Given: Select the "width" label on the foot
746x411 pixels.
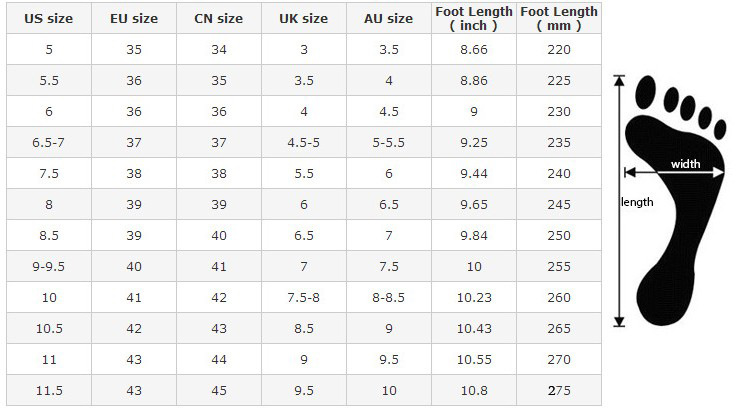Looking at the screenshot, I should pos(685,164).
